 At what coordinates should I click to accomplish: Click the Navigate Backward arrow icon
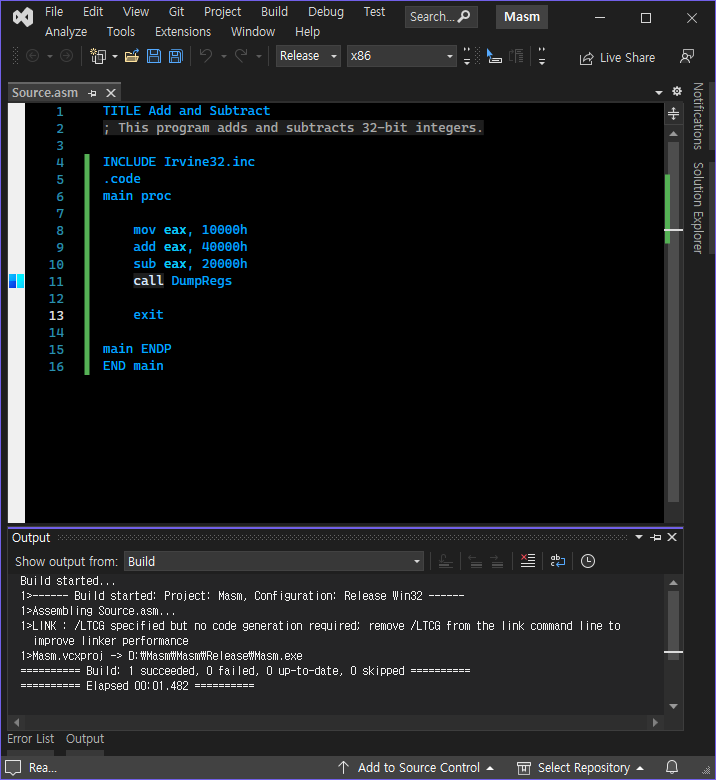coord(32,56)
